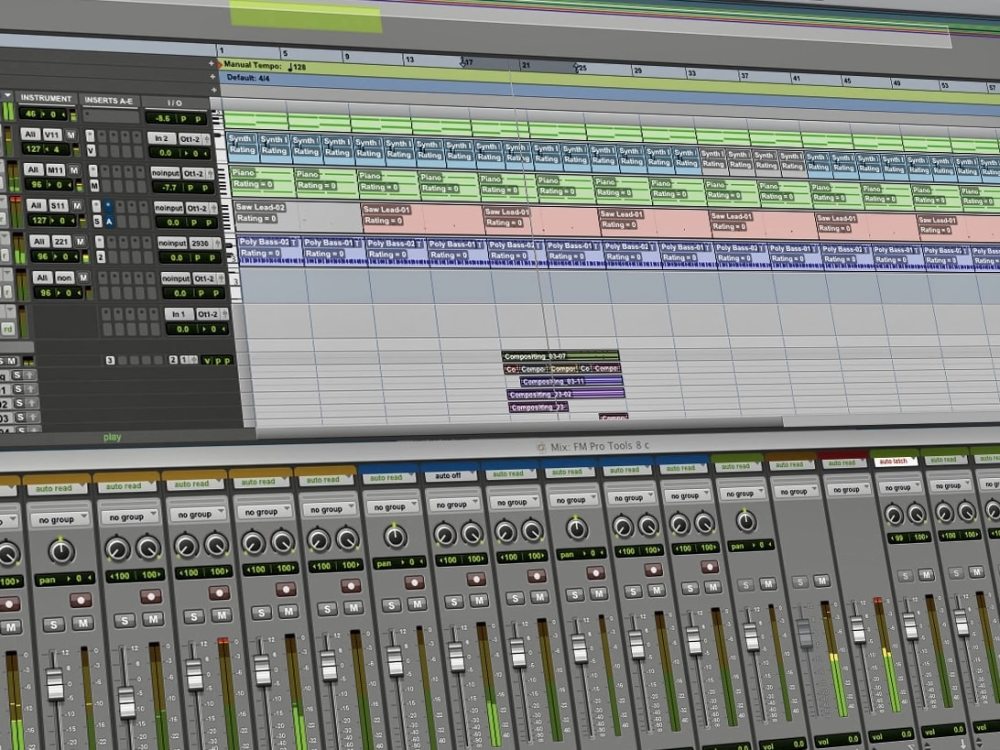The image size is (1000, 750).
Task: Solo track '03' in the track list
Action: [19, 418]
